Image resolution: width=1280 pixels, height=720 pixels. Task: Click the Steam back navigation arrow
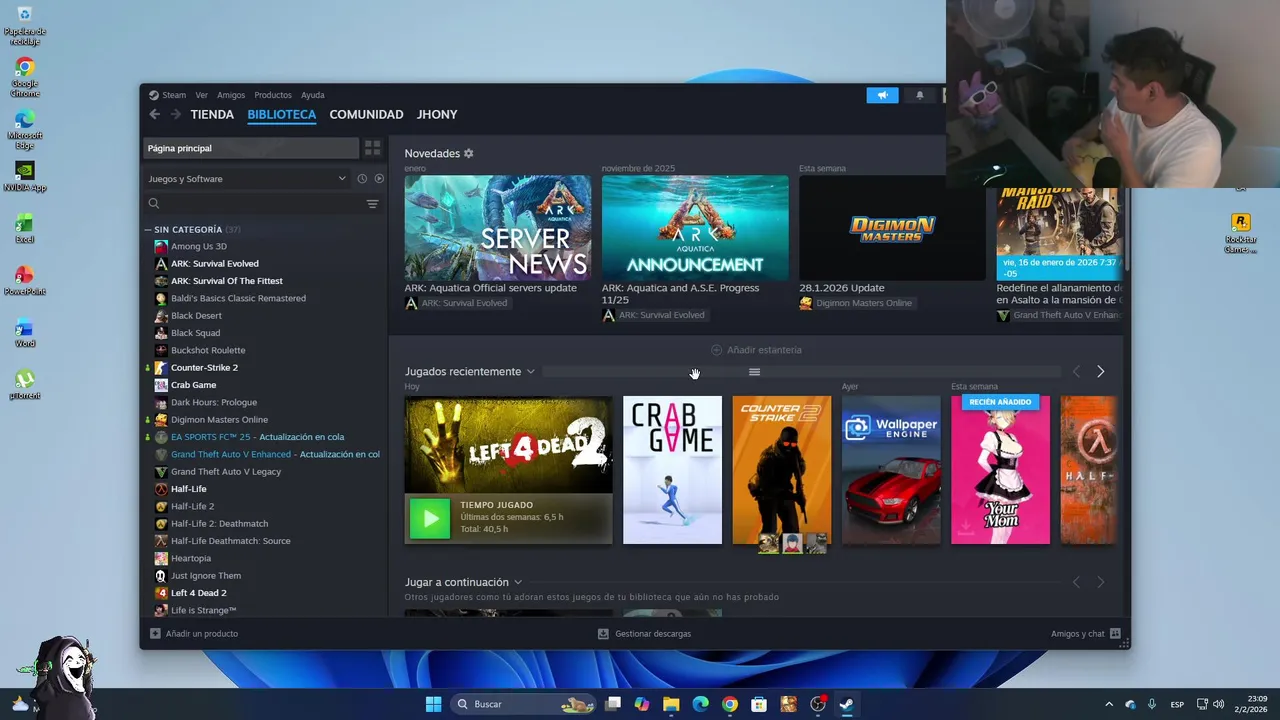pyautogui.click(x=154, y=114)
